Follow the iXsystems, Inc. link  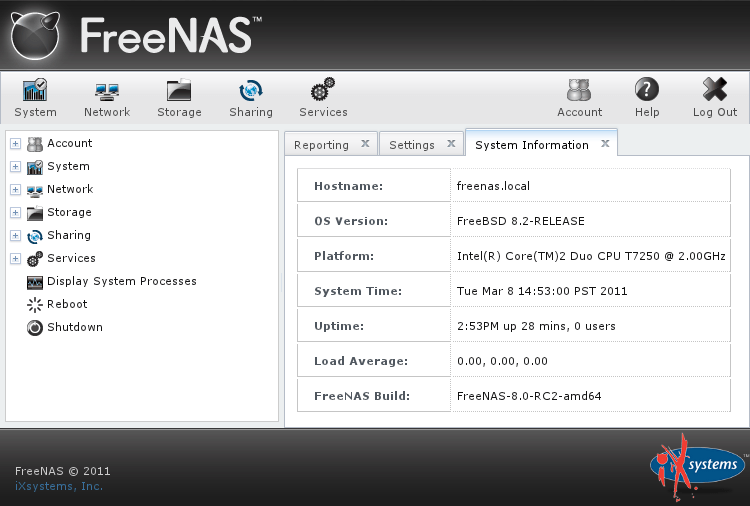[59, 486]
